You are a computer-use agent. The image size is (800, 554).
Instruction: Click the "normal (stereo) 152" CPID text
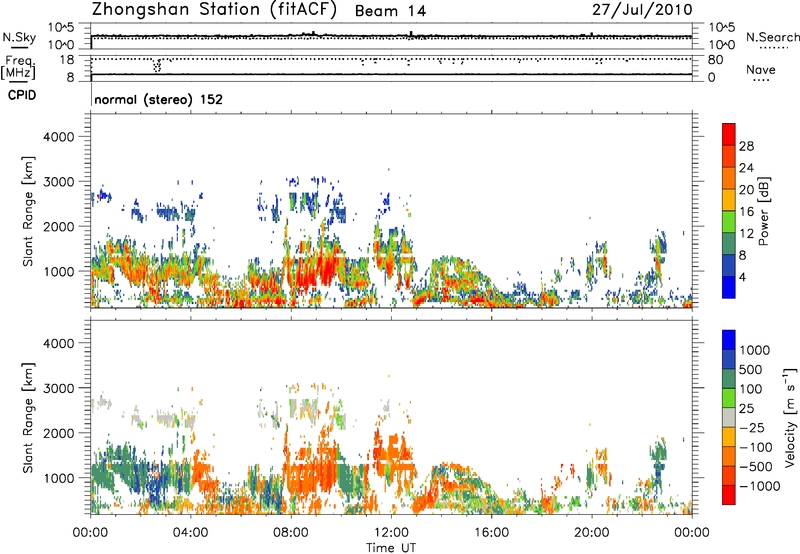[159, 100]
